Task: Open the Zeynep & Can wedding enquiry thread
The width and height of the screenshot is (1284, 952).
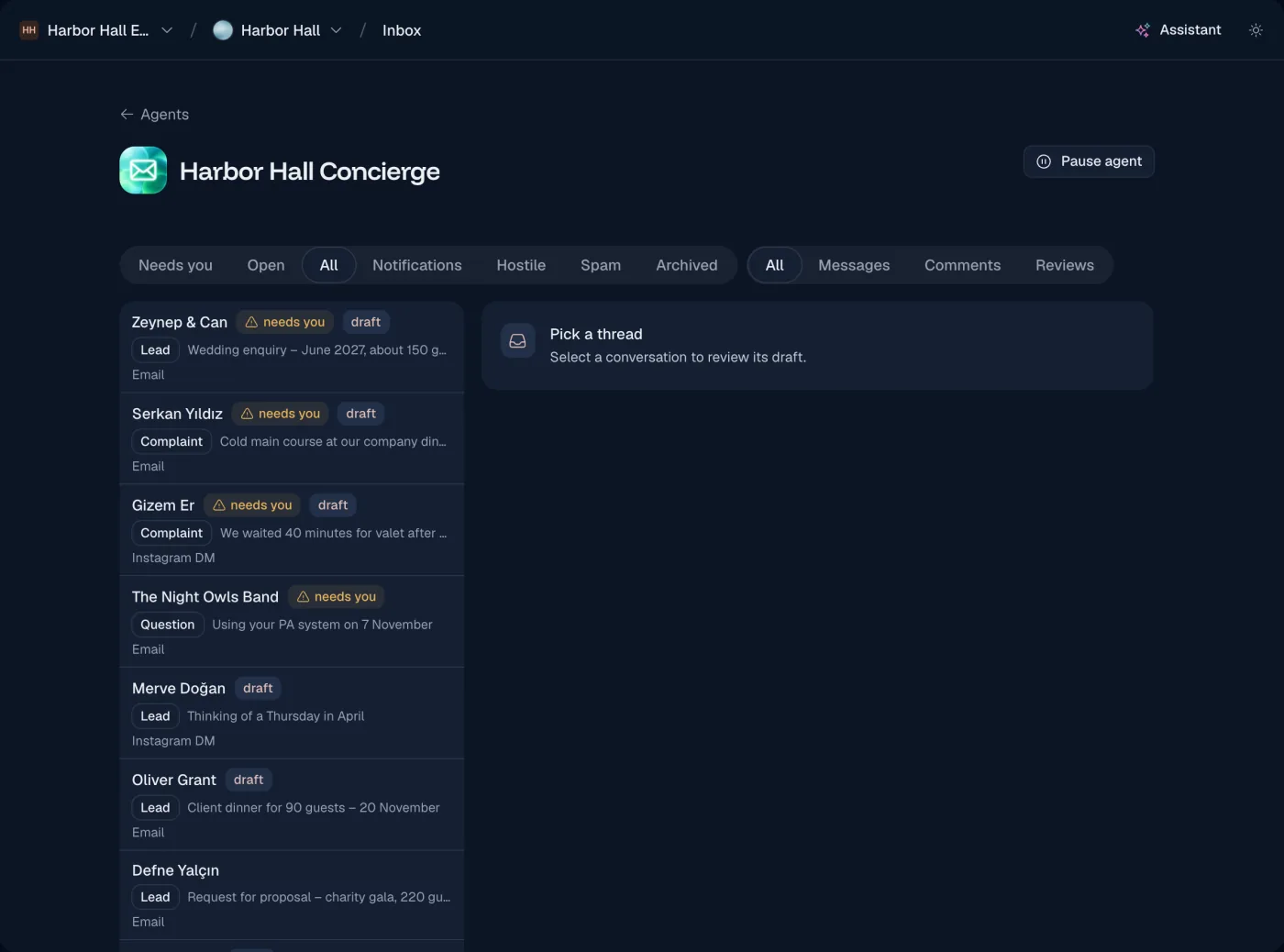Action: [x=292, y=347]
